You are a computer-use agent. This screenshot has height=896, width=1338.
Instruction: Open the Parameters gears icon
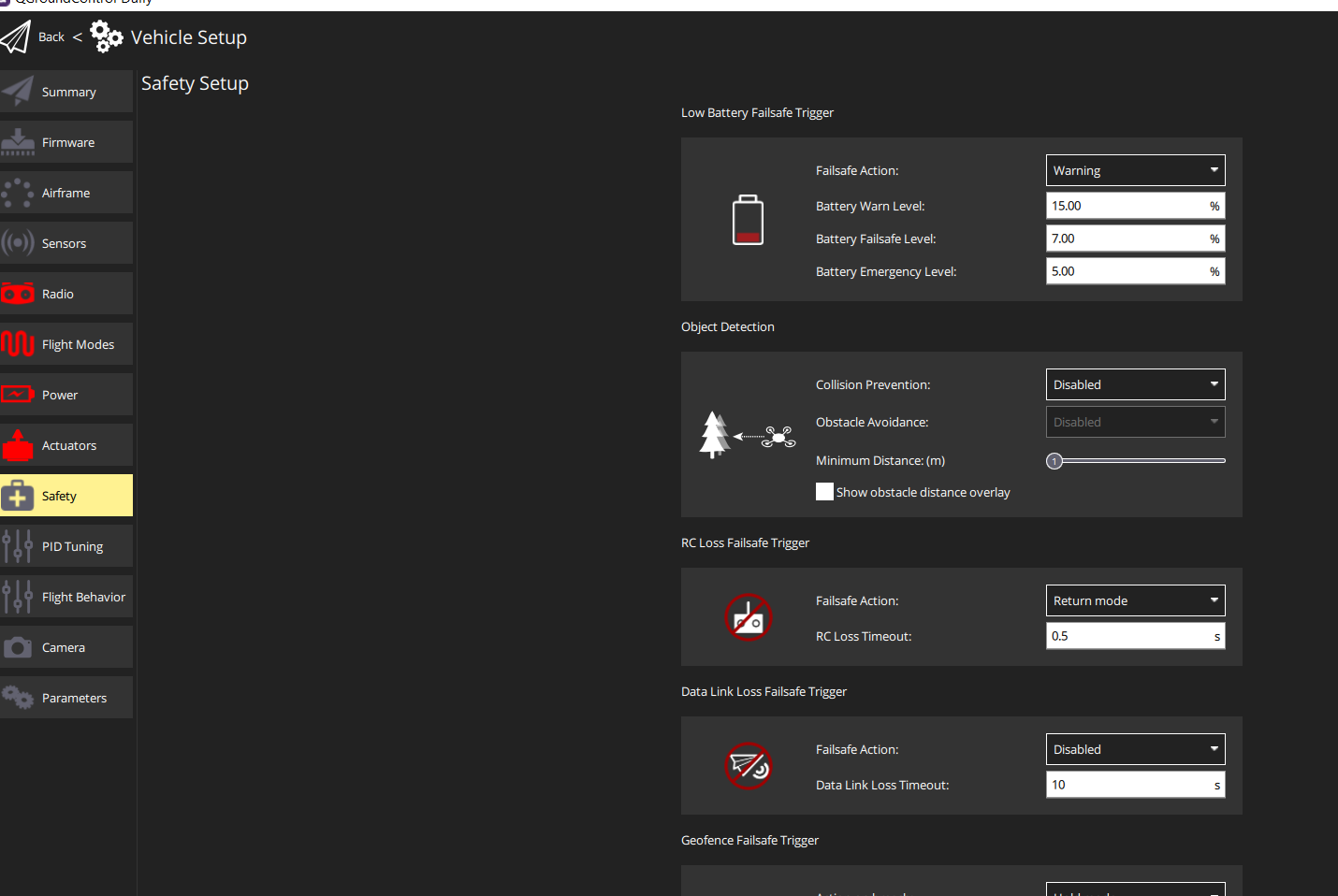(18, 697)
